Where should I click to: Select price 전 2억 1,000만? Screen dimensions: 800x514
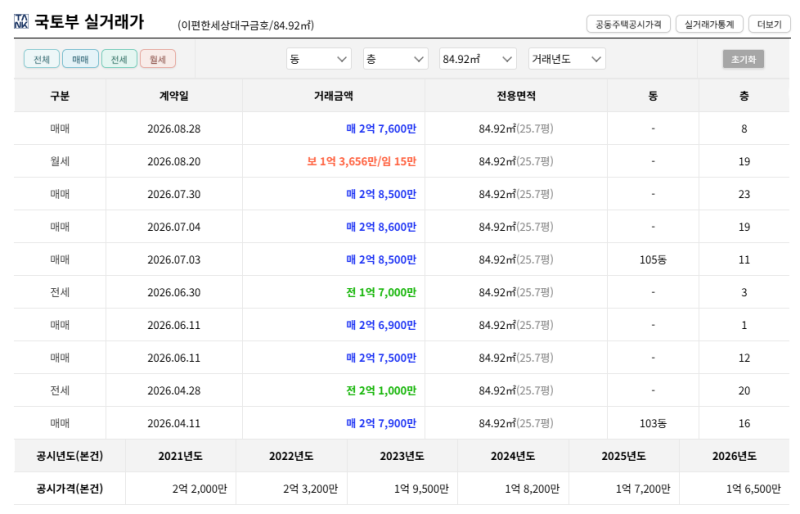click(x=381, y=390)
